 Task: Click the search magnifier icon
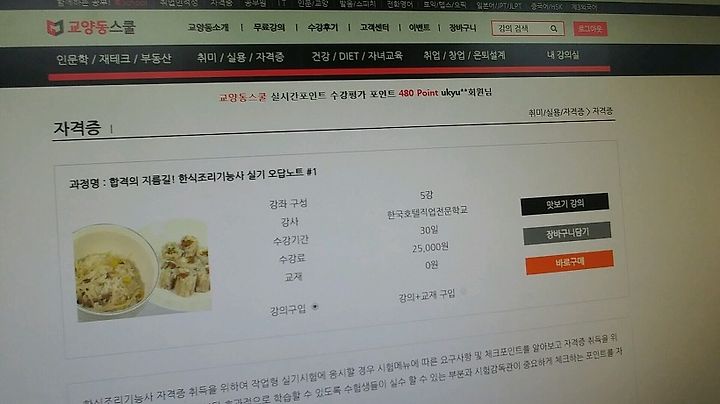coord(554,28)
